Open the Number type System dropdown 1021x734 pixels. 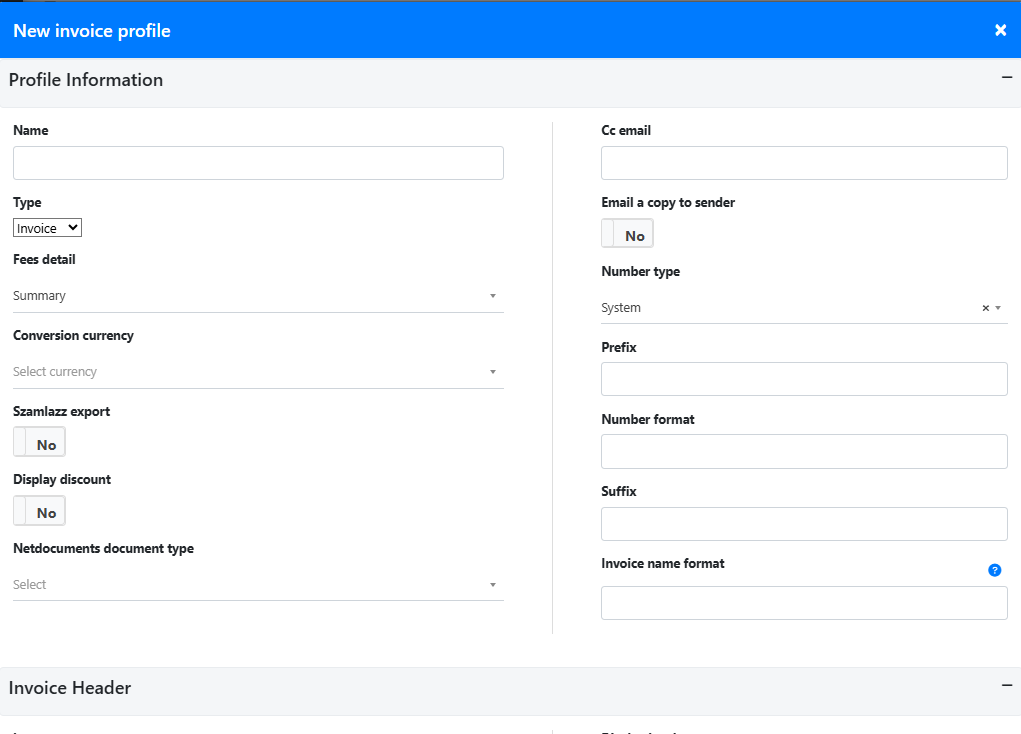click(790, 308)
